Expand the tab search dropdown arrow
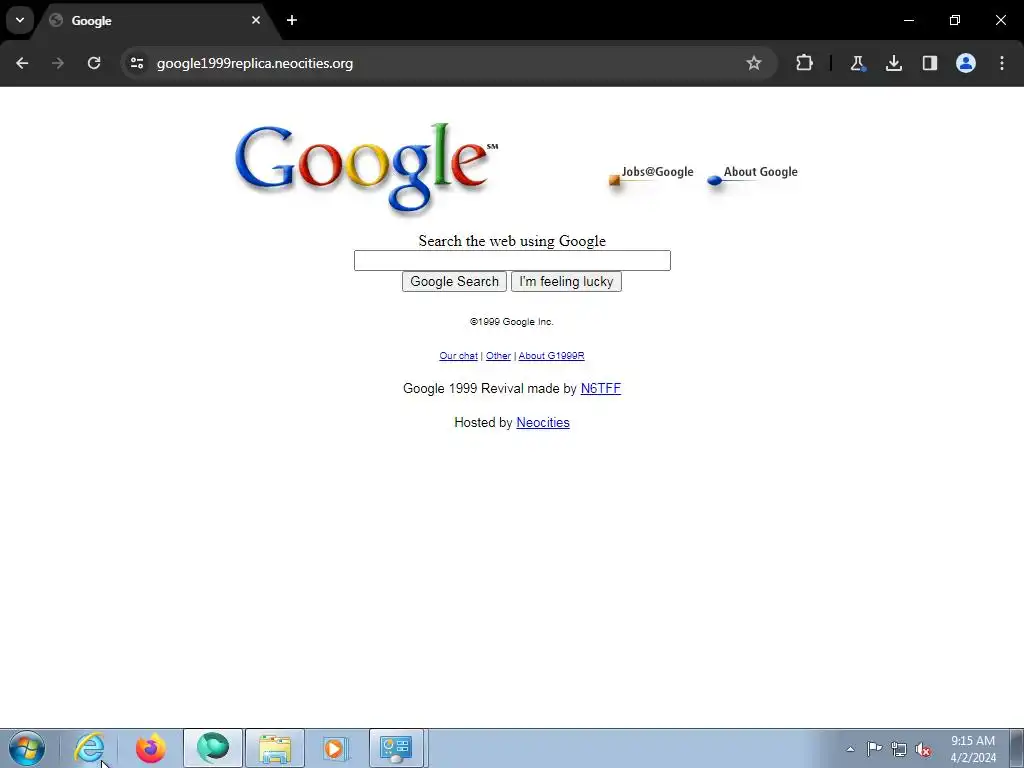1024x768 pixels. (x=20, y=20)
